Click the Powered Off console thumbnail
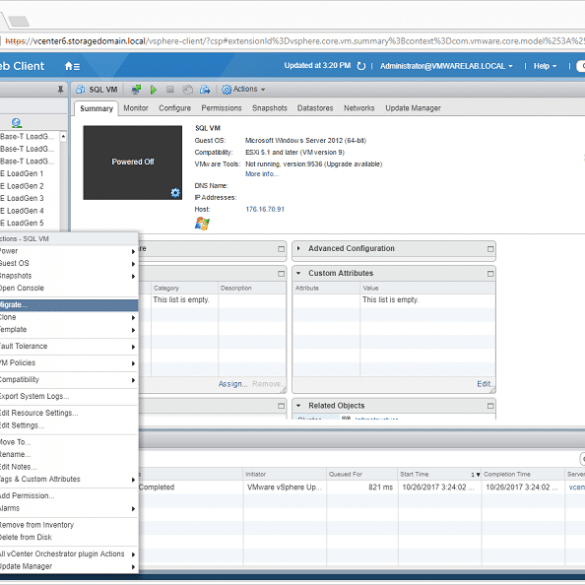The height and width of the screenshot is (585, 585). tap(132, 162)
